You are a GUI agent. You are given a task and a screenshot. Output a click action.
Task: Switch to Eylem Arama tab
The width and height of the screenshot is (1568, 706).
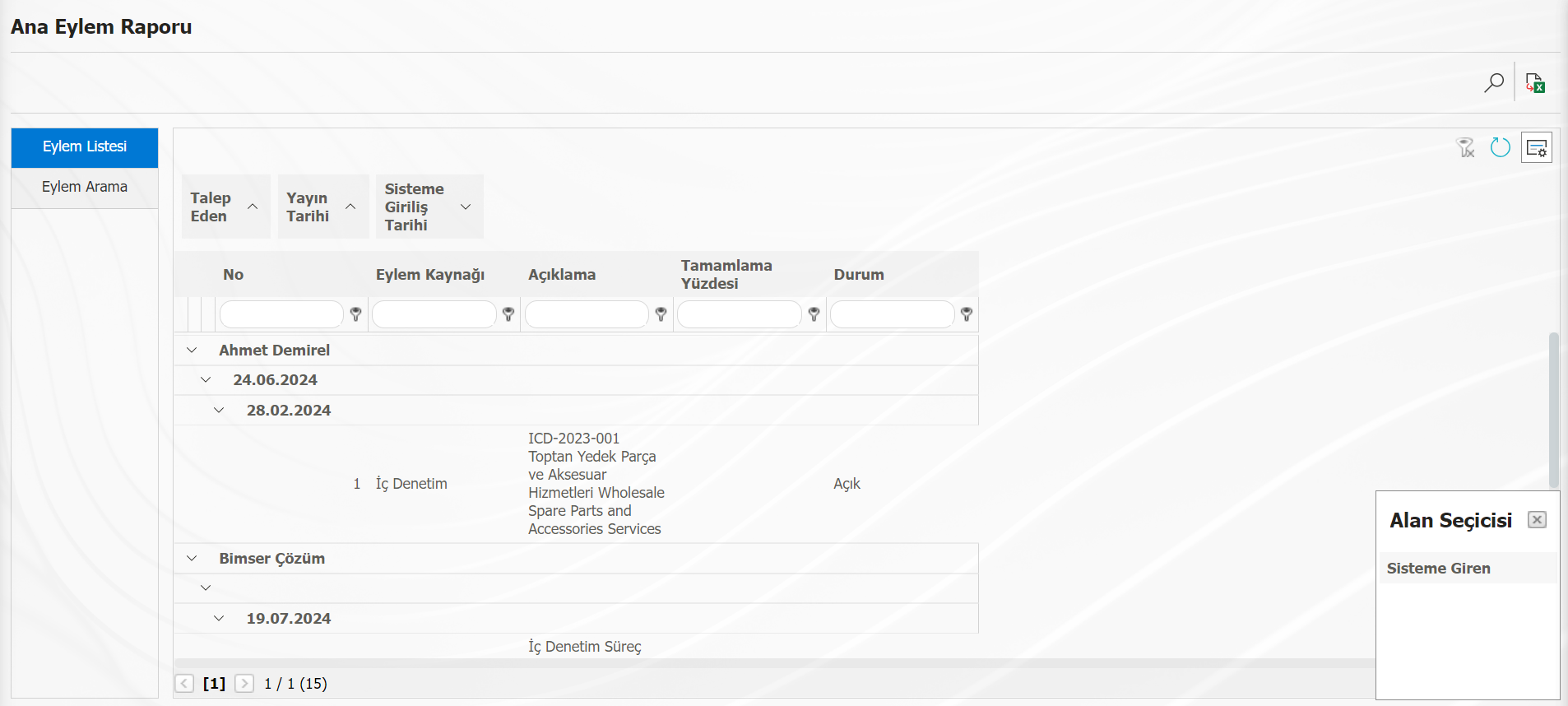85,188
